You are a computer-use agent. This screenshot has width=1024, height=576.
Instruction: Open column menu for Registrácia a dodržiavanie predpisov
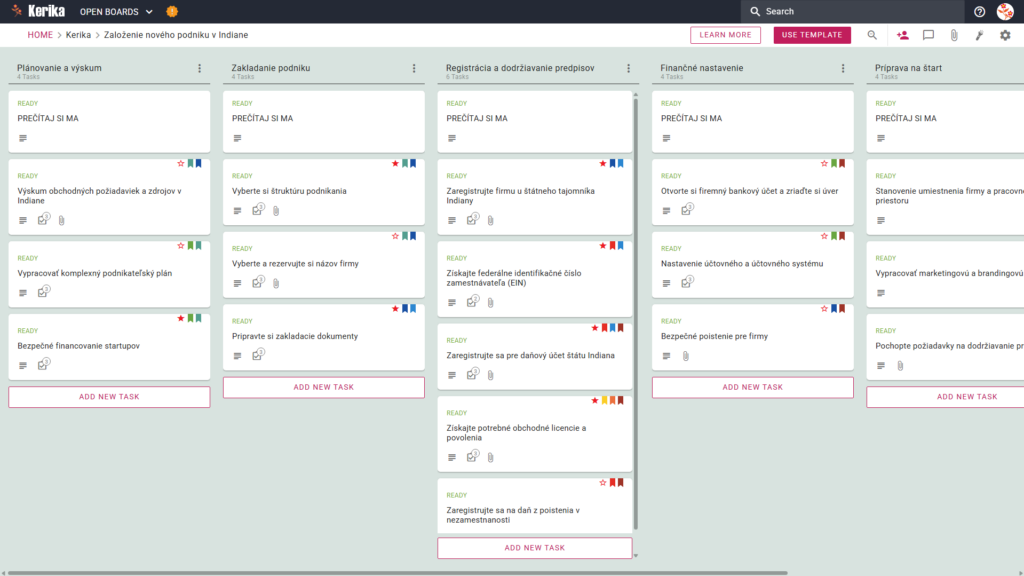pyautogui.click(x=629, y=68)
